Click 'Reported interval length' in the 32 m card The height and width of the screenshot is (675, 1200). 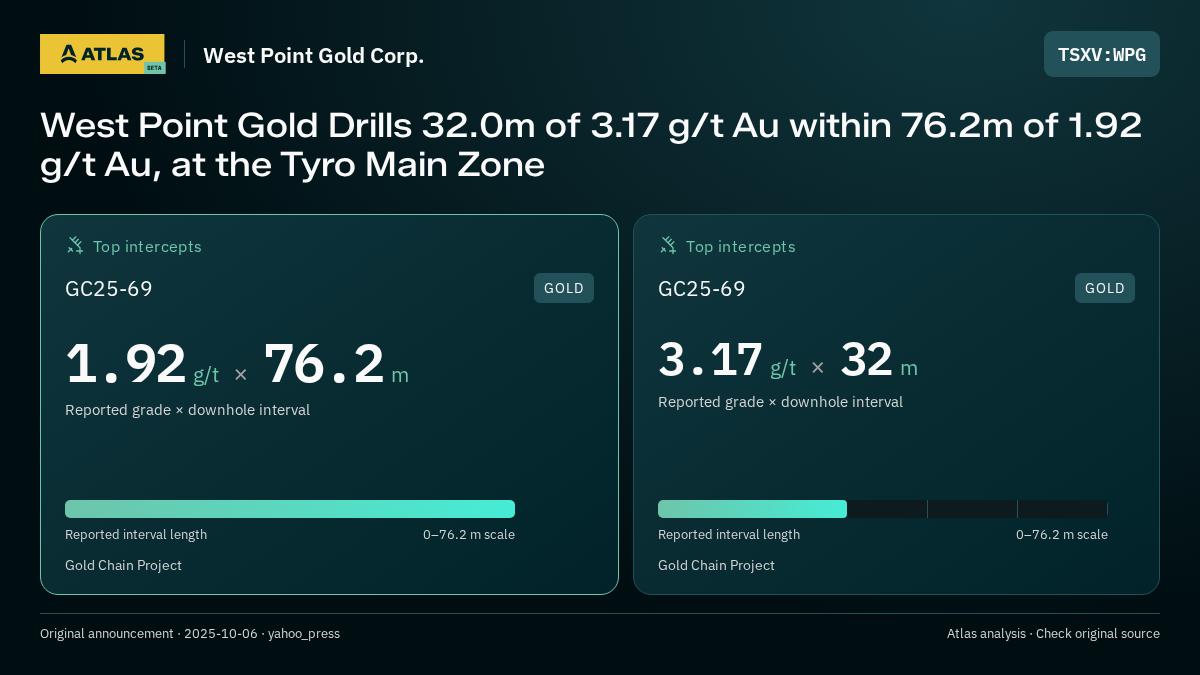(729, 534)
